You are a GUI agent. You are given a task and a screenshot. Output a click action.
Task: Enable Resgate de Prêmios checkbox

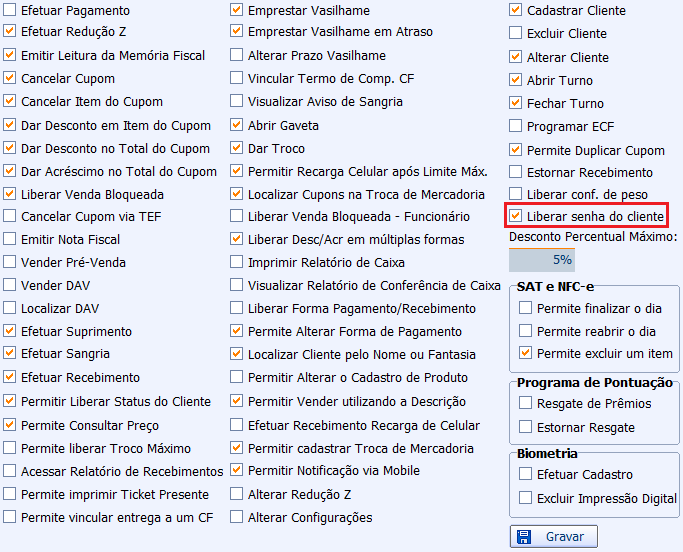pyautogui.click(x=526, y=403)
